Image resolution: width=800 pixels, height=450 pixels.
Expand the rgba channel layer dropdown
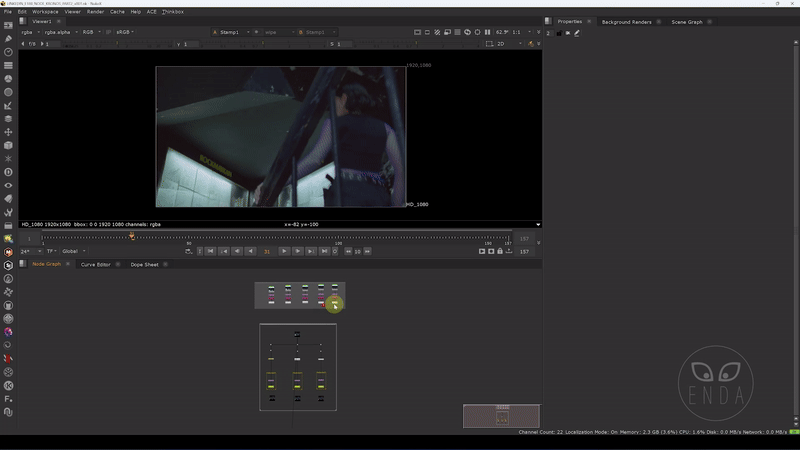click(x=29, y=32)
